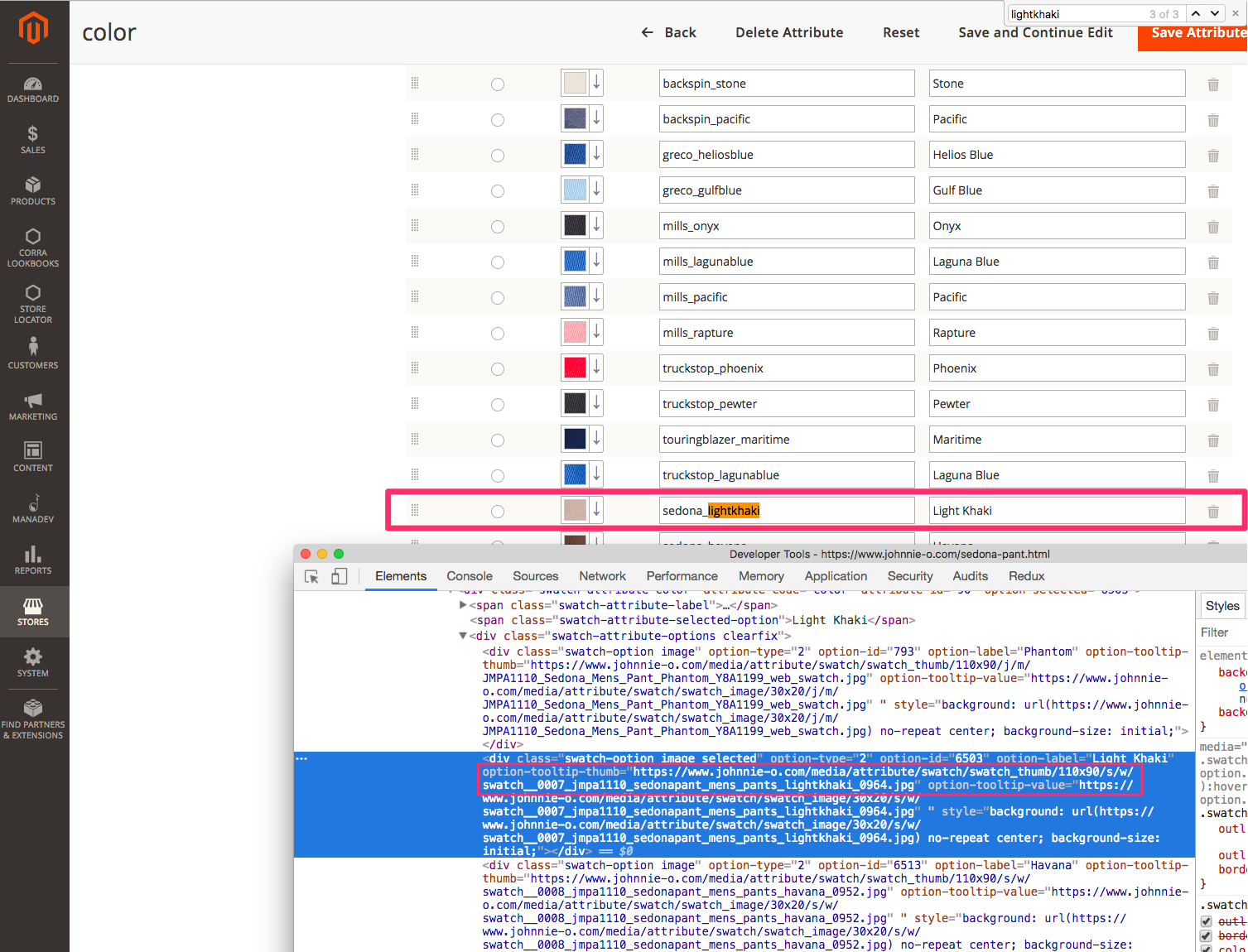The height and width of the screenshot is (952, 1248).
Task: Set truckstop_pewter as default option
Action: [x=498, y=405]
